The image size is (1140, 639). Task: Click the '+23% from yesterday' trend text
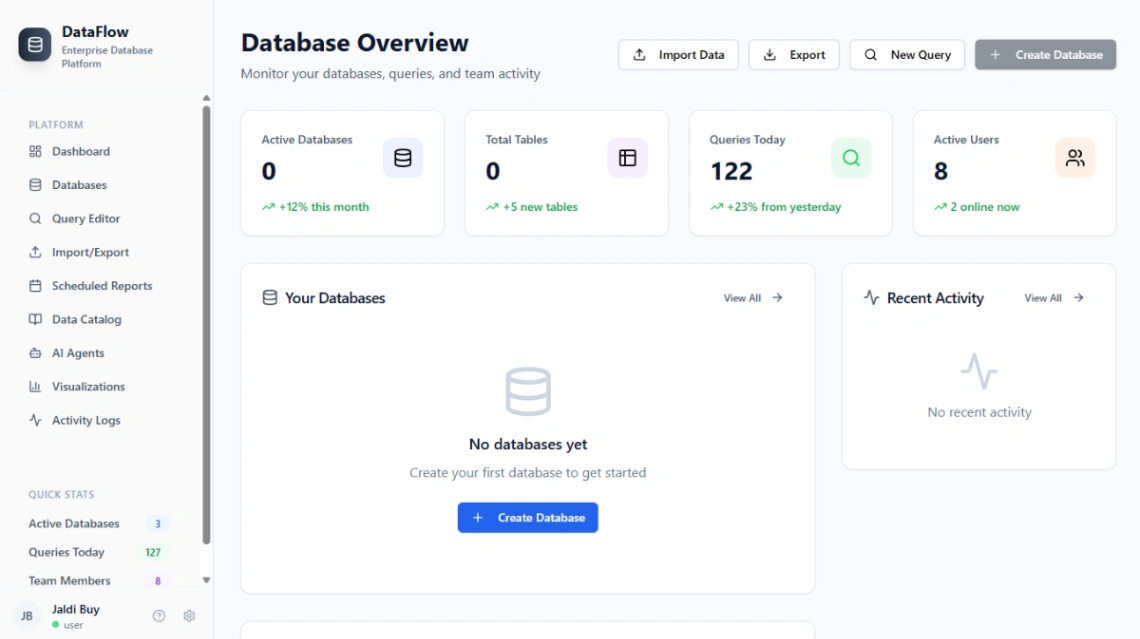tap(784, 206)
